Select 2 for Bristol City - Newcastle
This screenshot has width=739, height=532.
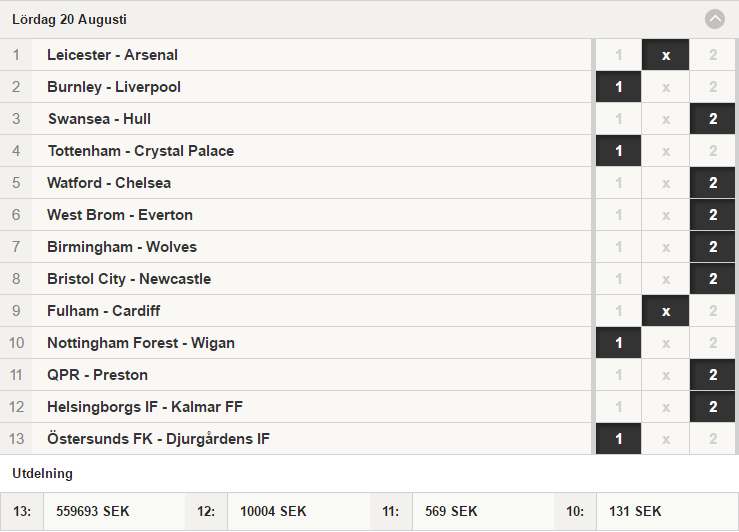713,279
